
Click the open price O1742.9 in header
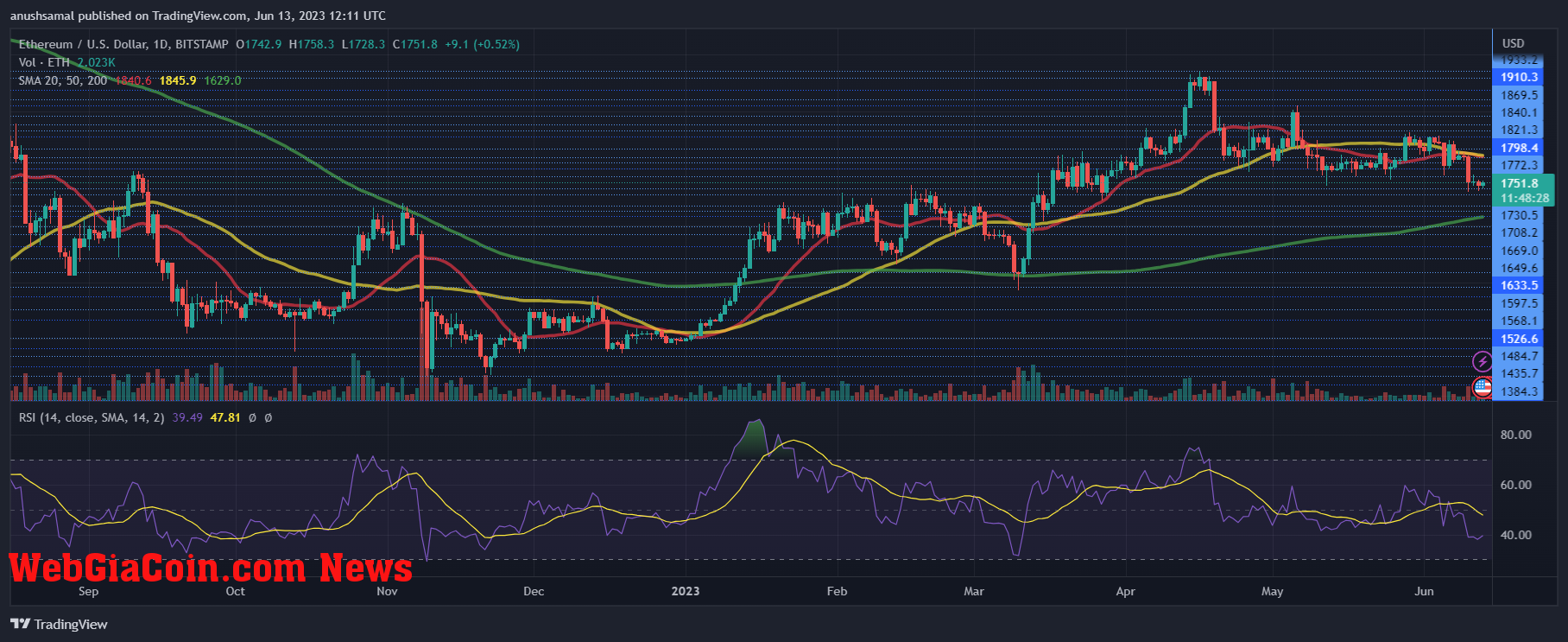tap(260, 44)
